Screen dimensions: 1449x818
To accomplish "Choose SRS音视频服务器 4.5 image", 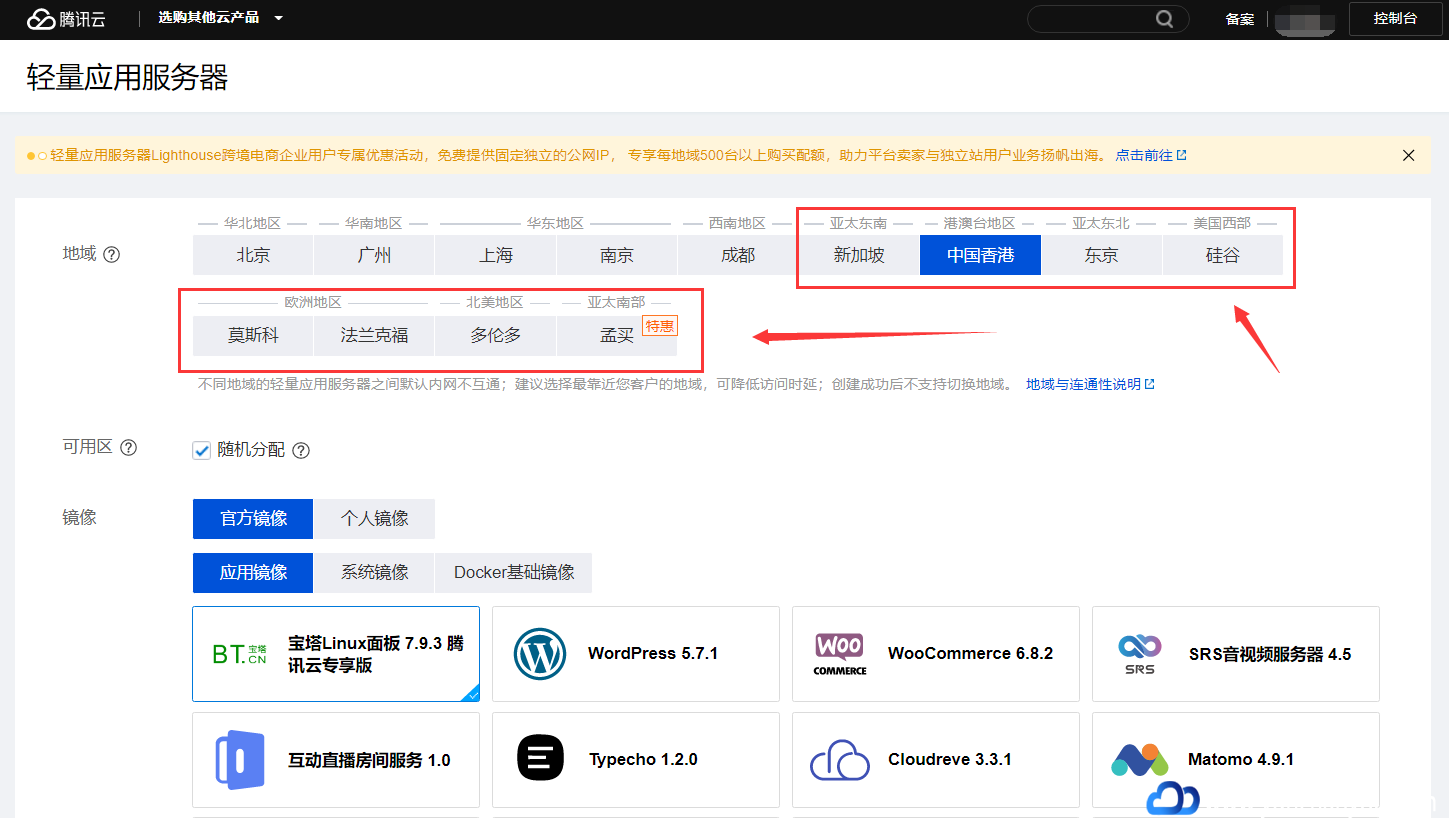I will [x=1236, y=654].
